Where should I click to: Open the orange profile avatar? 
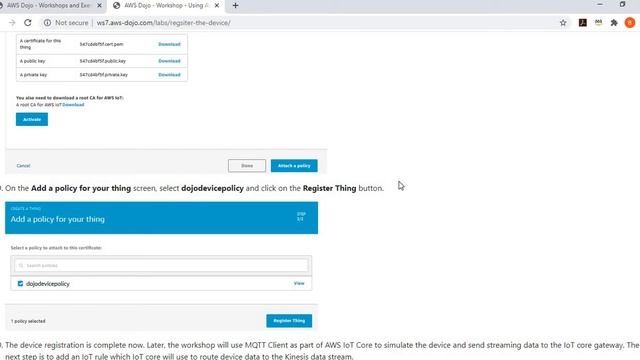(x=629, y=23)
